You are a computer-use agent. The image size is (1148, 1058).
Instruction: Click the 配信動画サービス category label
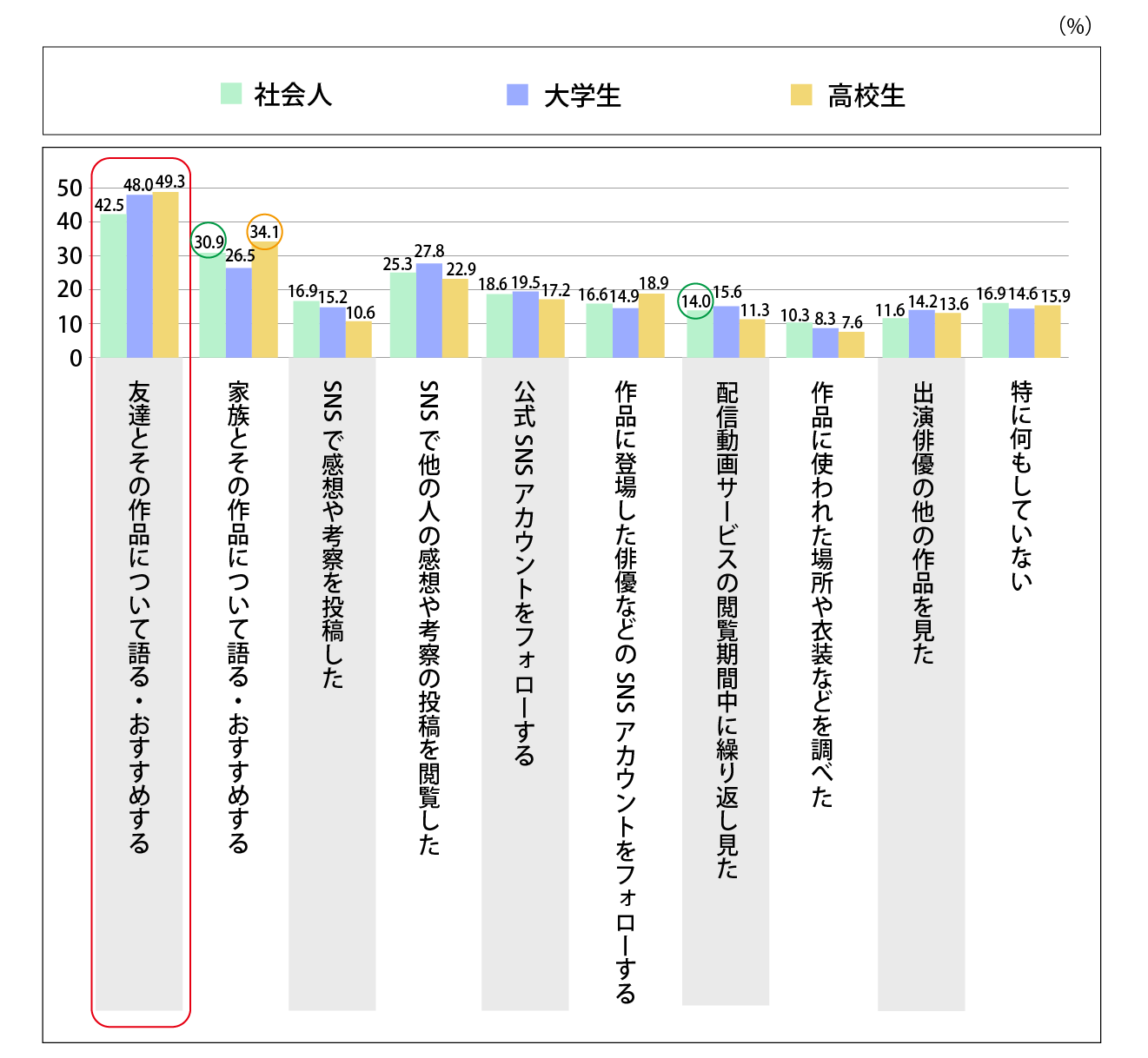coord(727,629)
